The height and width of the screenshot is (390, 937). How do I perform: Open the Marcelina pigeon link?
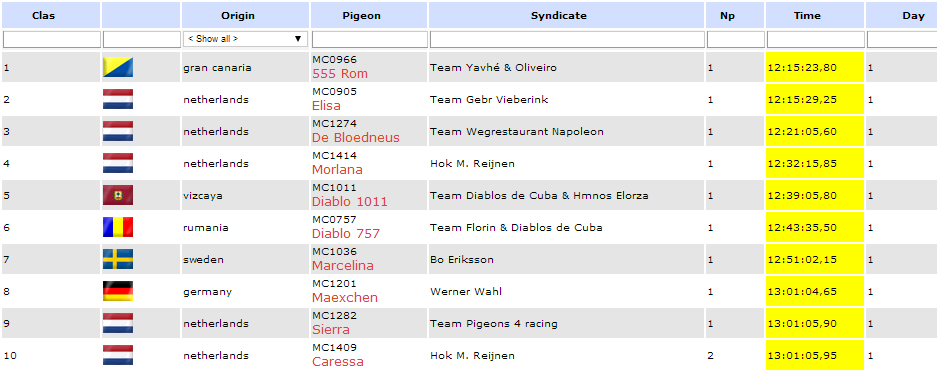342,266
